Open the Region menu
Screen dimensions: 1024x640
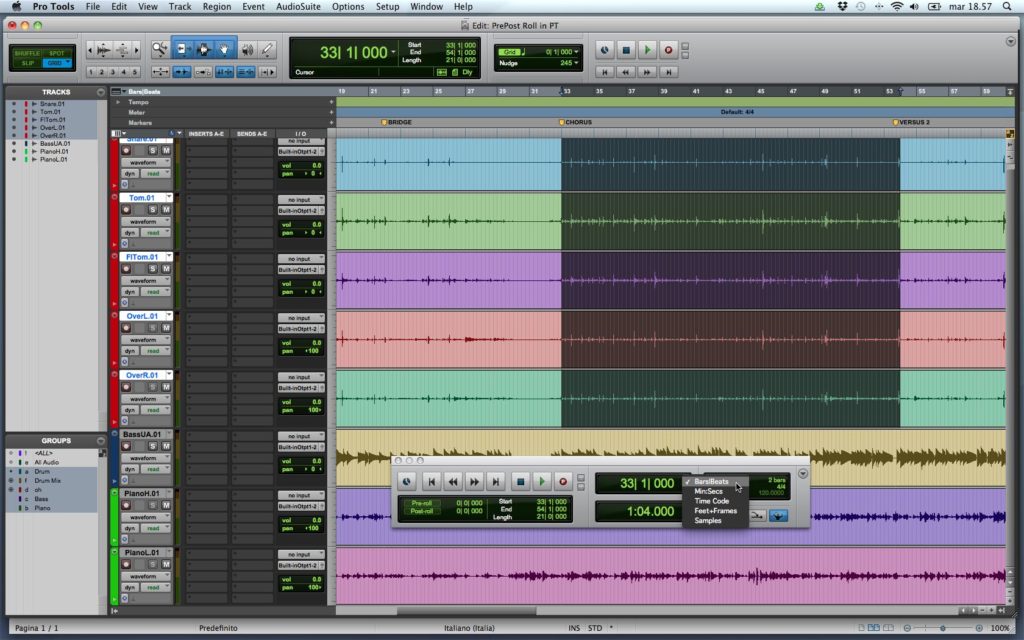217,7
